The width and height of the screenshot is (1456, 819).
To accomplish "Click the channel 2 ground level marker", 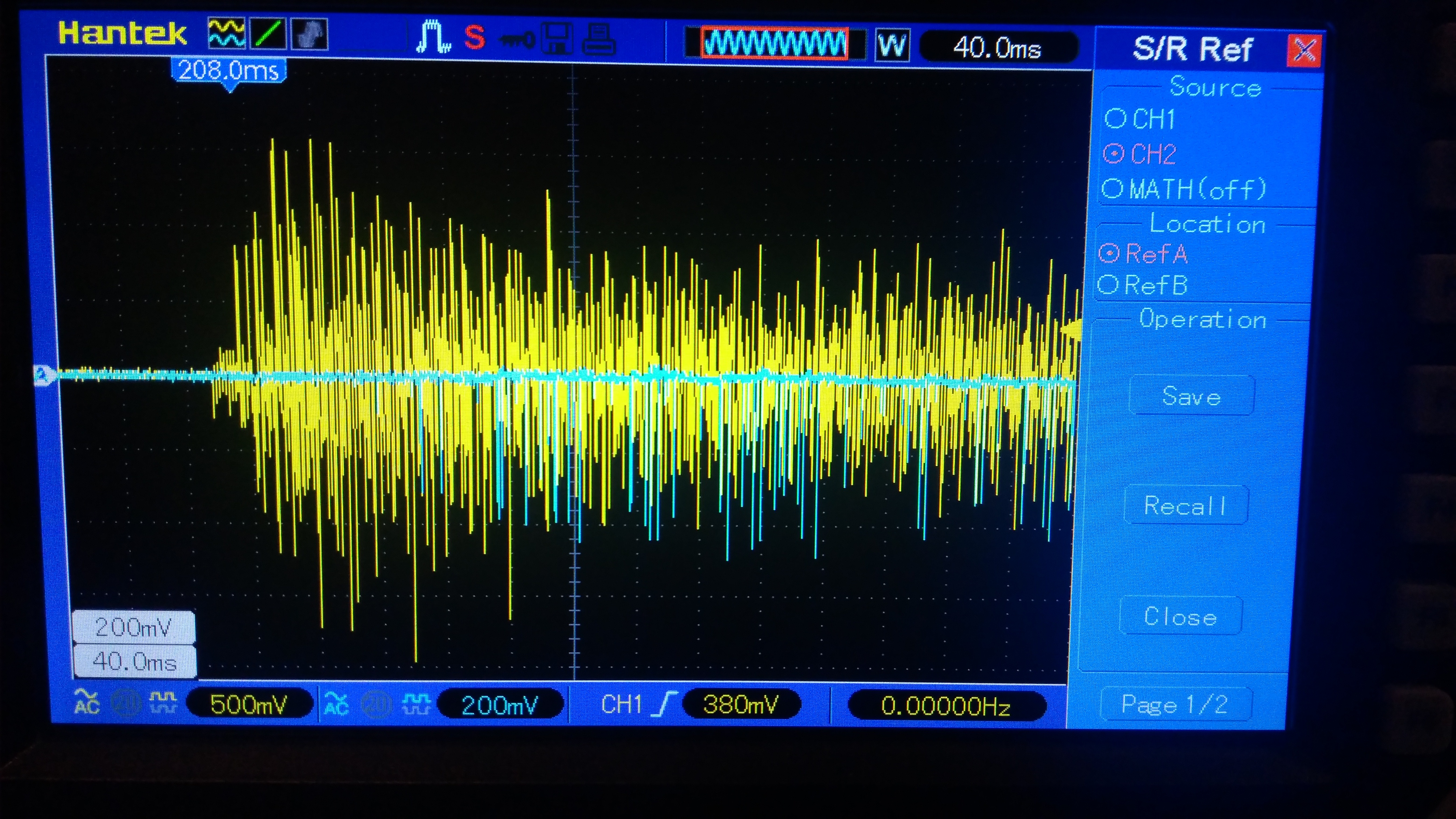I will click(x=44, y=375).
